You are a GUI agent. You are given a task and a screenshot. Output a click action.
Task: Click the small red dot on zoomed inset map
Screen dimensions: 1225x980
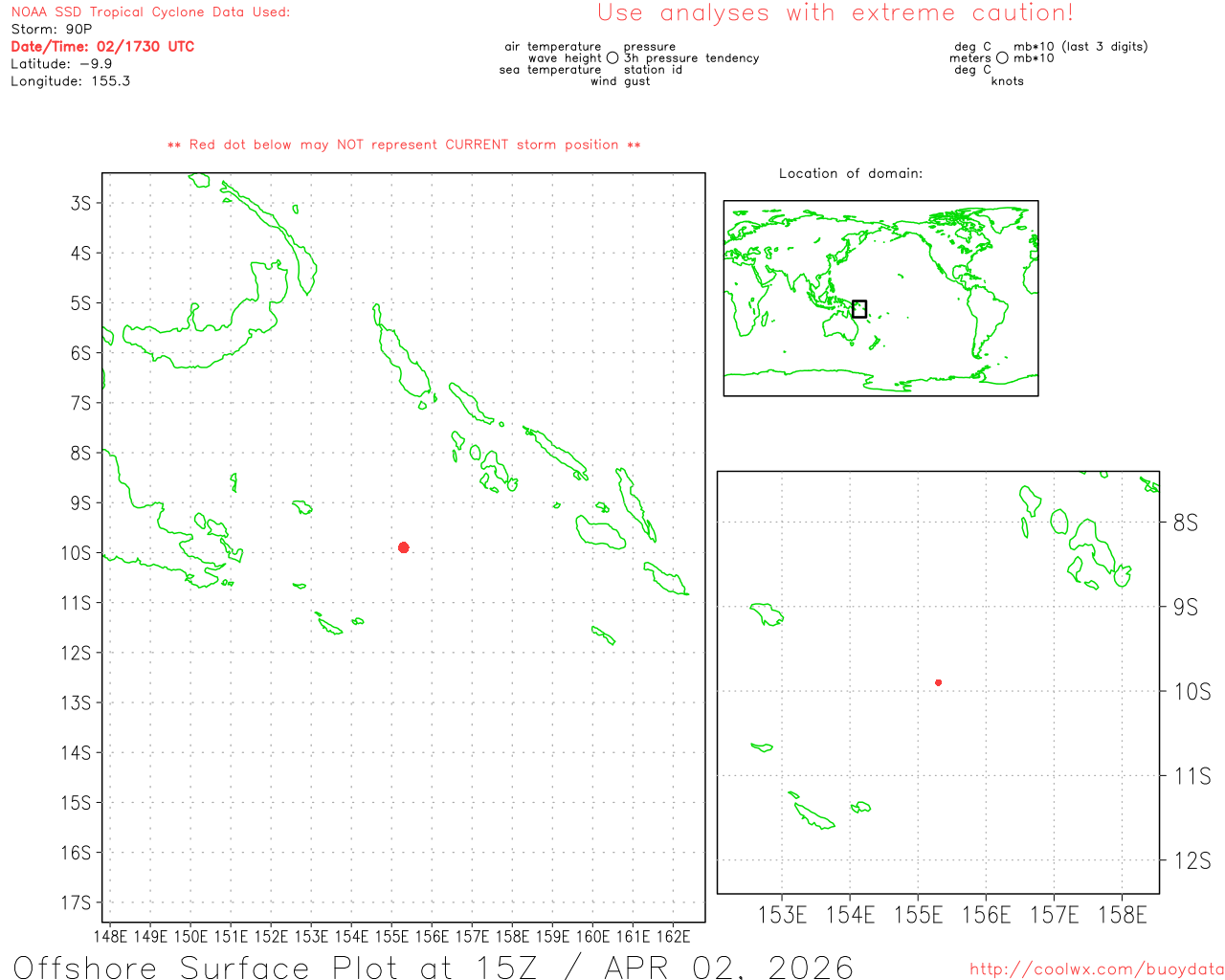pos(938,682)
